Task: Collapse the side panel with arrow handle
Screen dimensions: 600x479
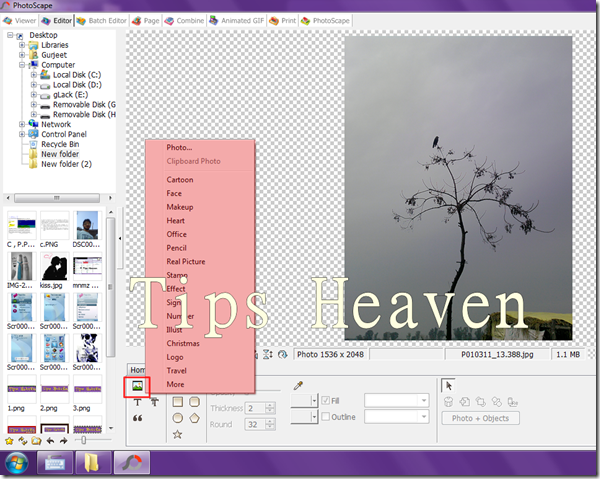Action: (x=120, y=238)
